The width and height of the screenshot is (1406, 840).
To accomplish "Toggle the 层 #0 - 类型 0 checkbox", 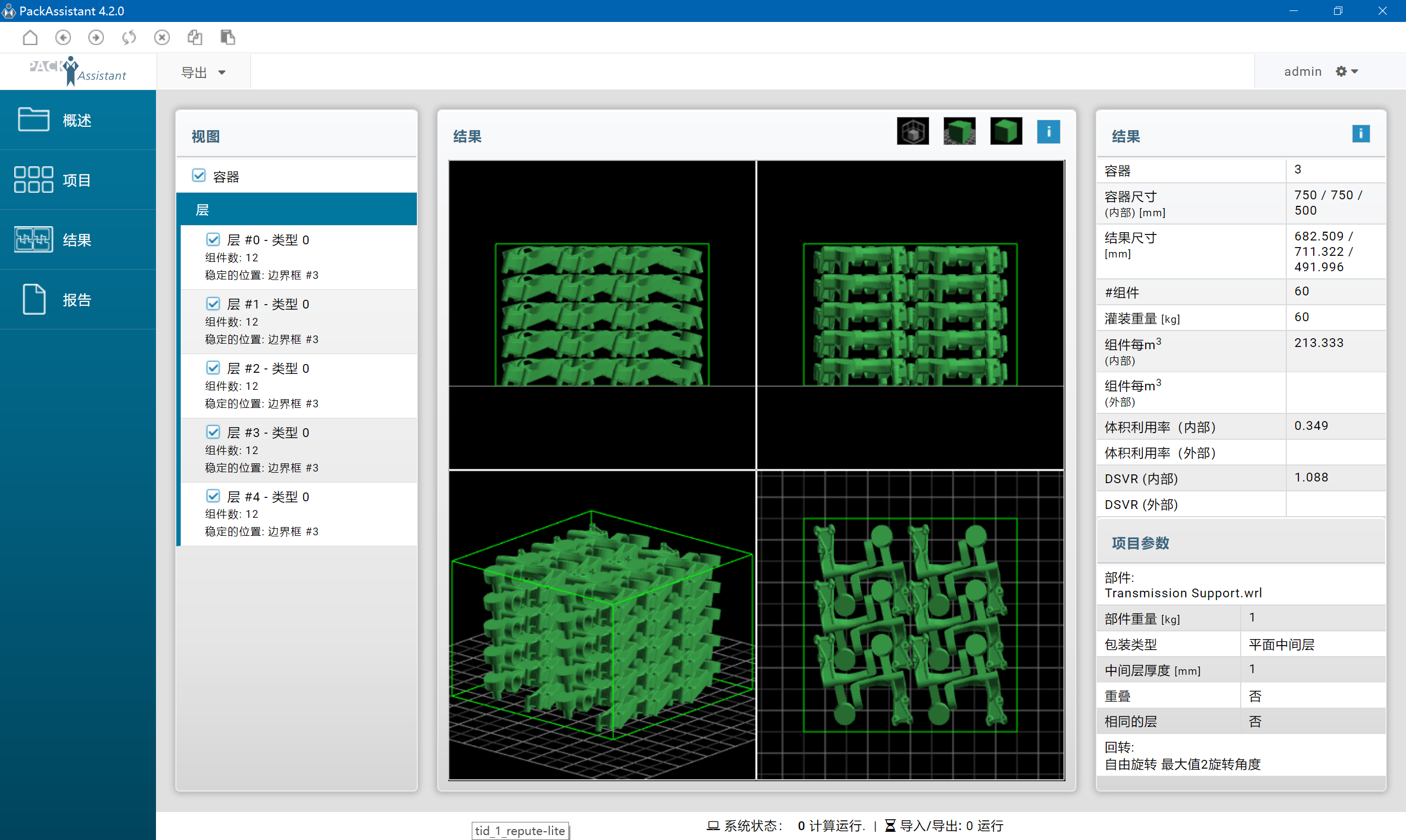I will [213, 239].
